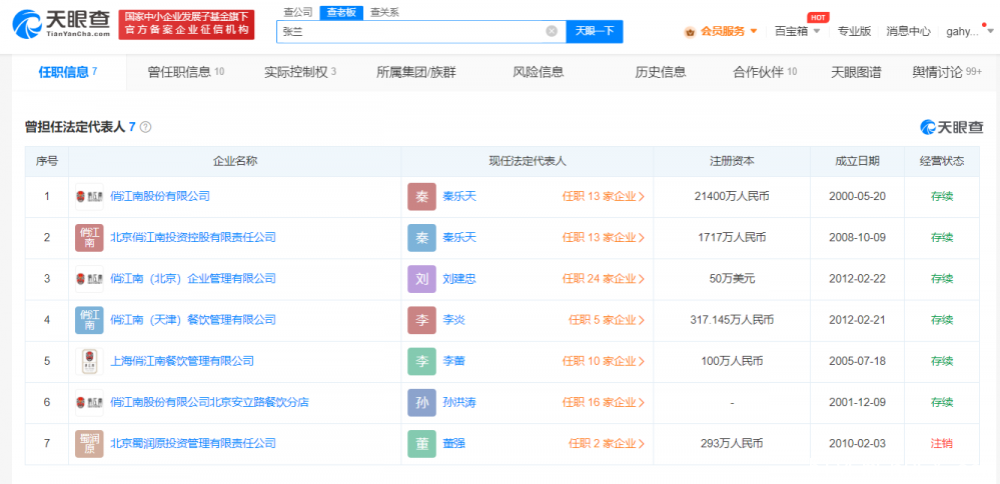Click the TianYanCha logo
1000x484 pixels.
[61, 25]
